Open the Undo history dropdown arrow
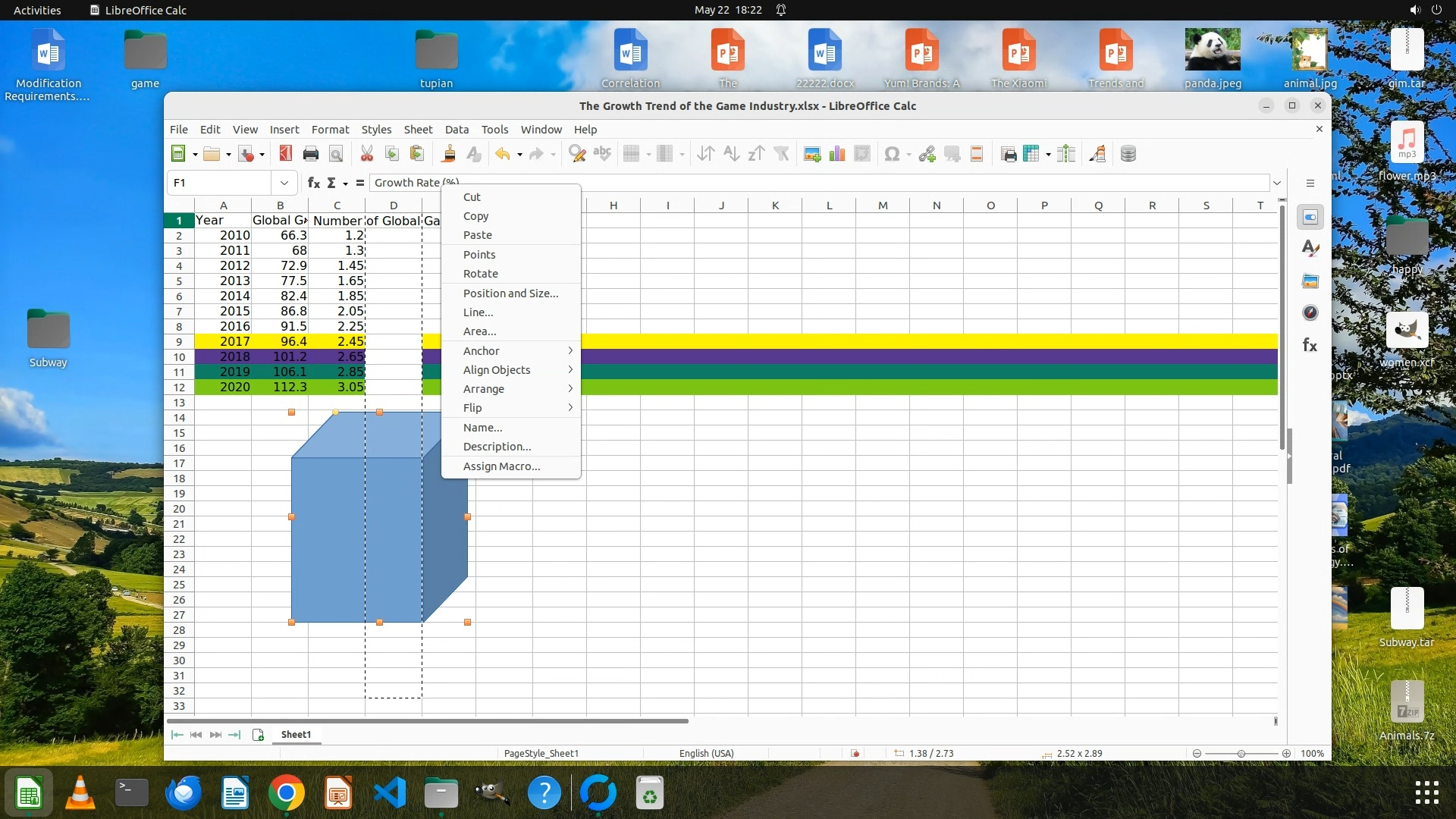Image resolution: width=1456 pixels, height=819 pixels. 519,155
